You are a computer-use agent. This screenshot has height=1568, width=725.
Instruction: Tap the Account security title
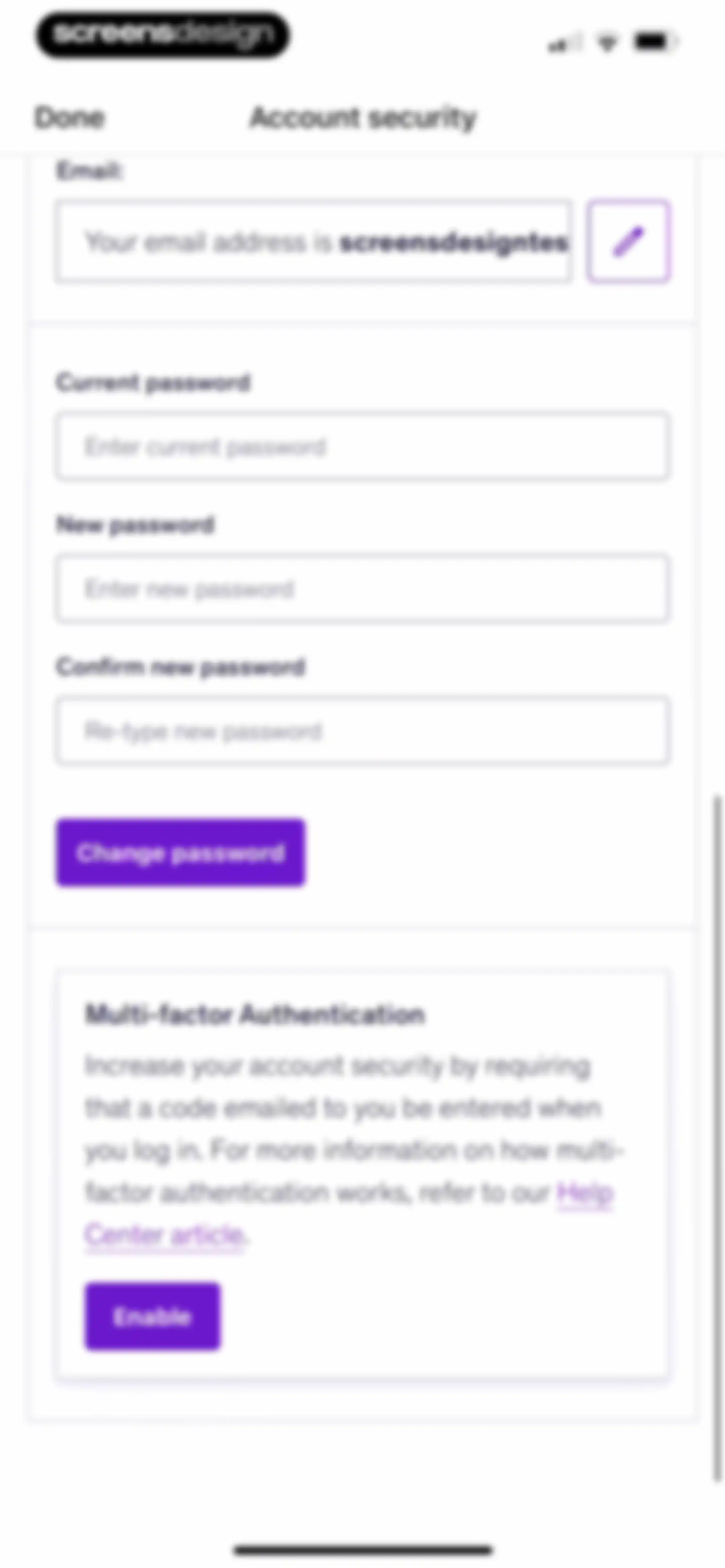[364, 118]
